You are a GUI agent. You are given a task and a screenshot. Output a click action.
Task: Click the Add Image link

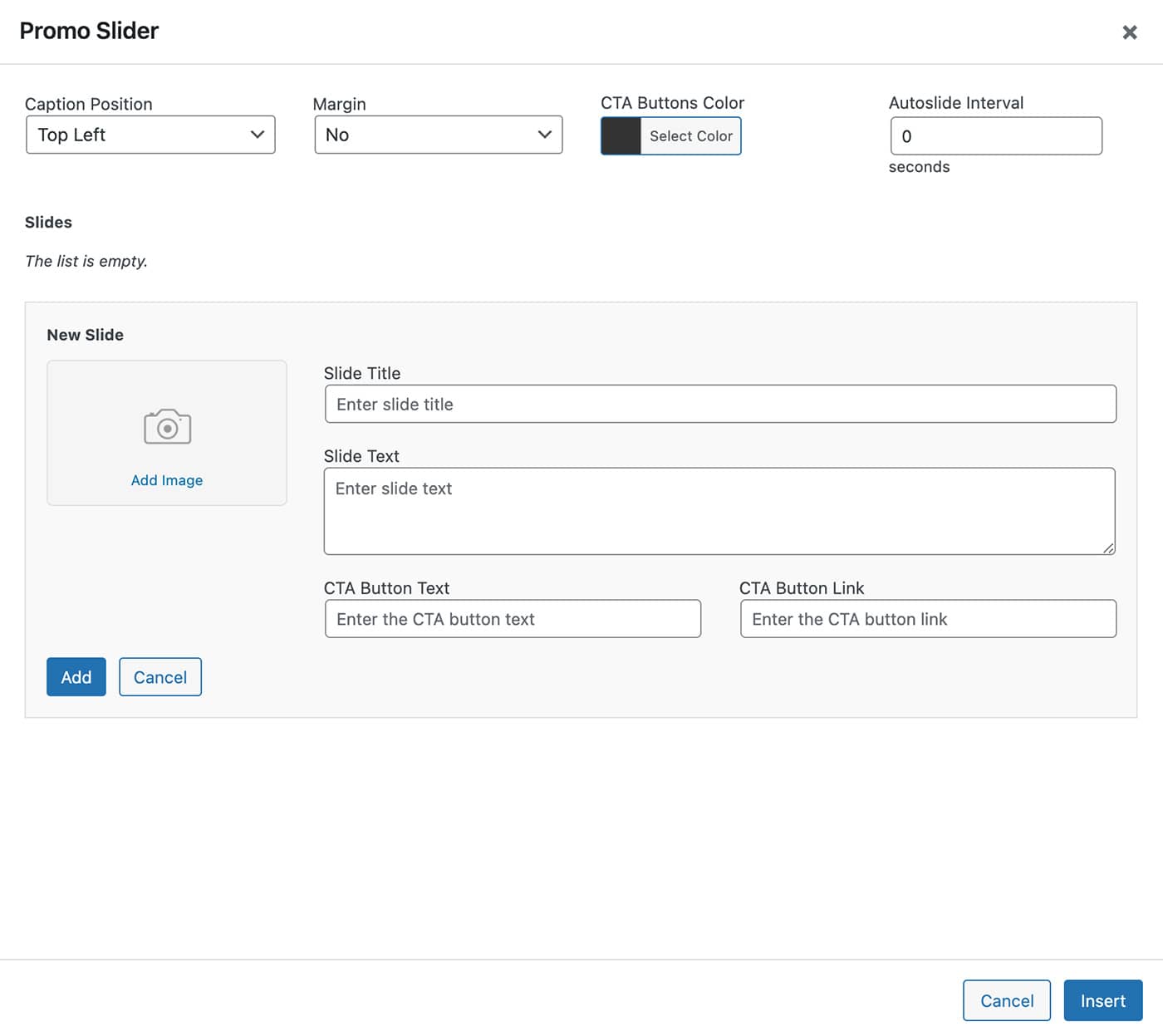tap(167, 480)
